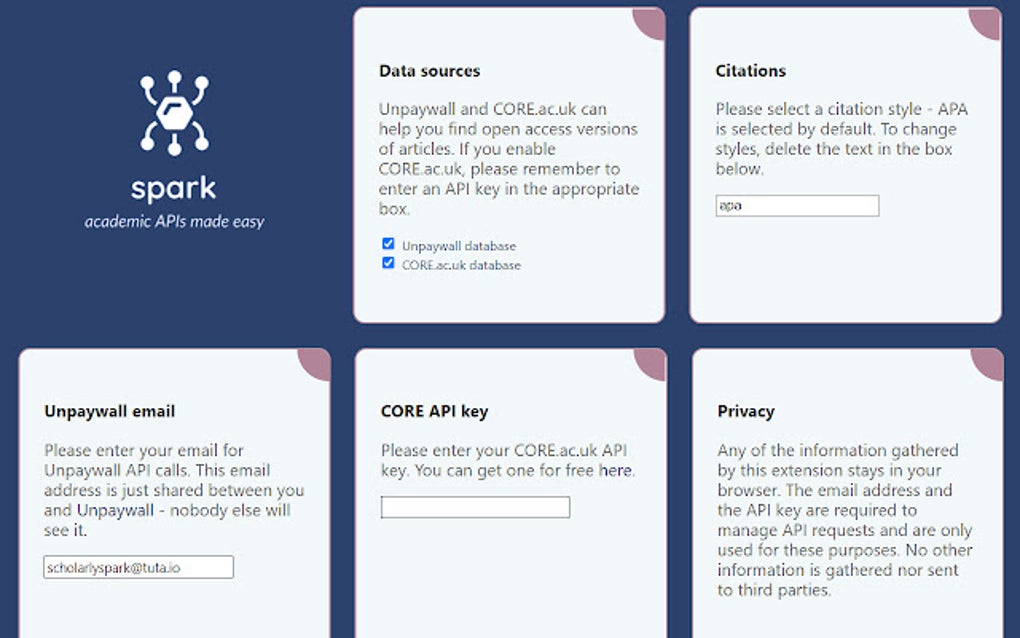Screen dimensions: 1020x638
Task: Click the pink corner on CORE API key card
Action: click(652, 362)
